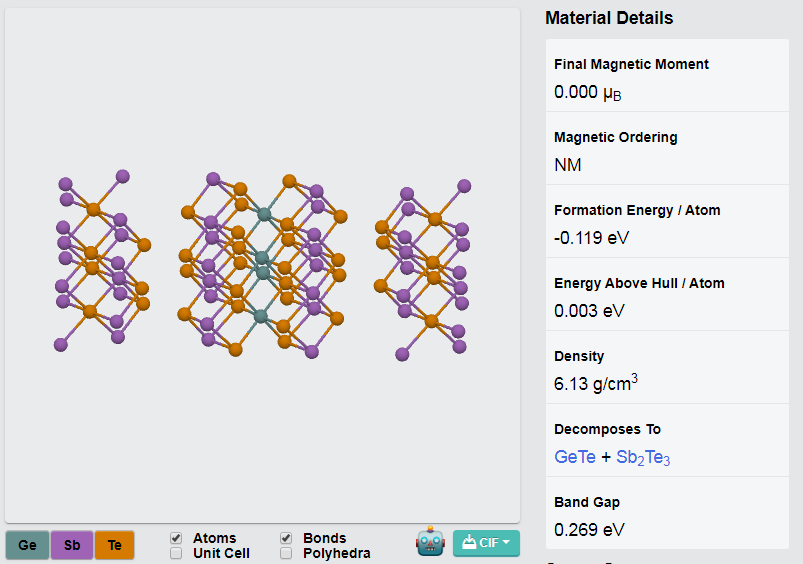Click the Energy Above Hull / Atom label
Viewport: 803px width, 564px height.
[639, 283]
